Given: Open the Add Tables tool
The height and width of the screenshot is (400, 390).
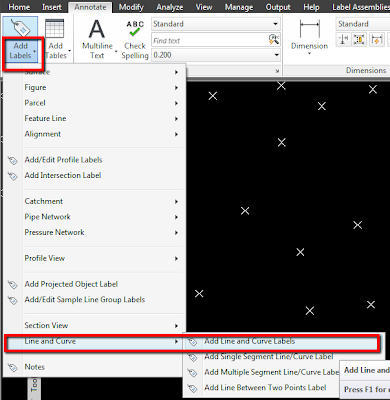Looking at the screenshot, I should tap(55, 39).
